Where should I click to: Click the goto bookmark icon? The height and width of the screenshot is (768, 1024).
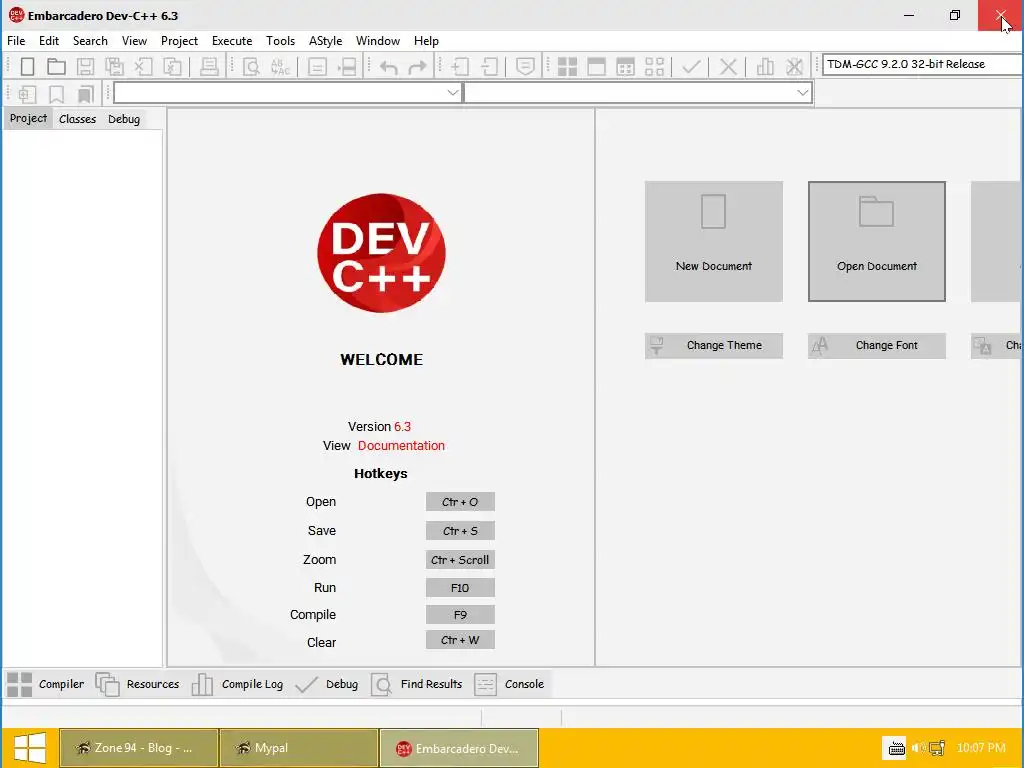coord(86,94)
